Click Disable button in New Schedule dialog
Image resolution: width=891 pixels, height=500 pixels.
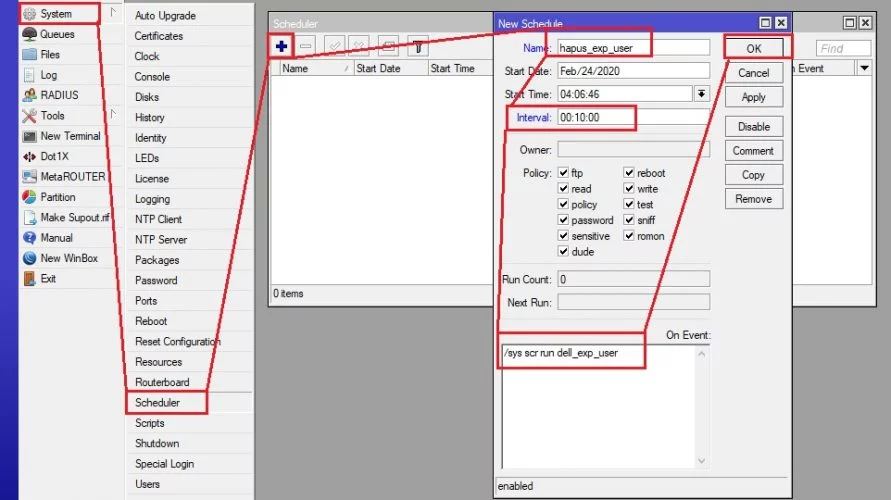754,127
